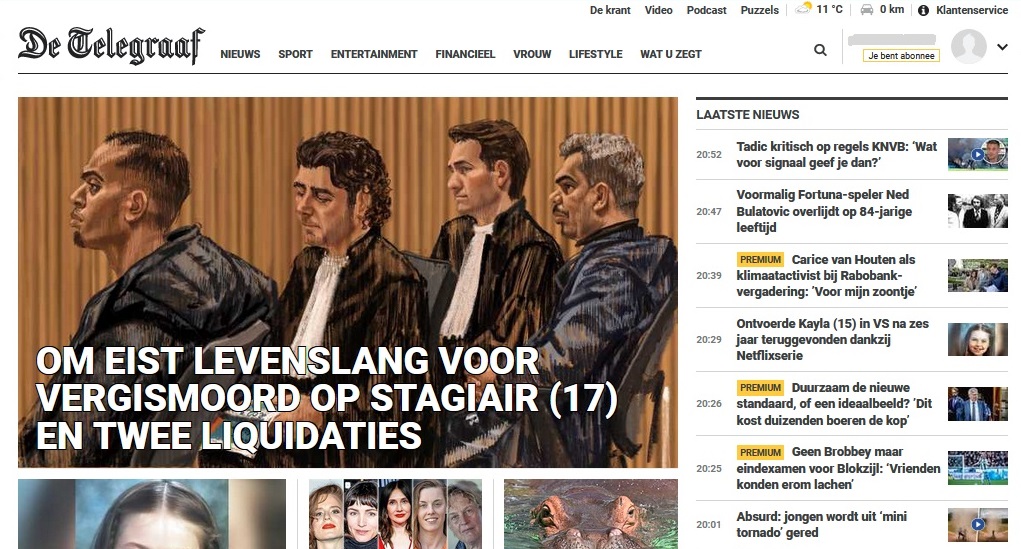The width and height of the screenshot is (1021, 549).
Task: Select the SPORT menu item
Action: [x=296, y=54]
